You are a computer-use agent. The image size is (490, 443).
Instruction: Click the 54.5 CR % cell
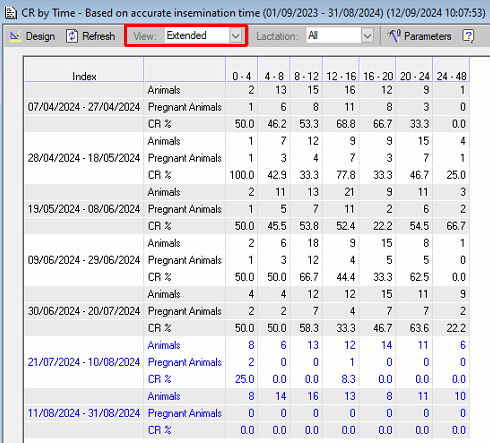[415, 226]
